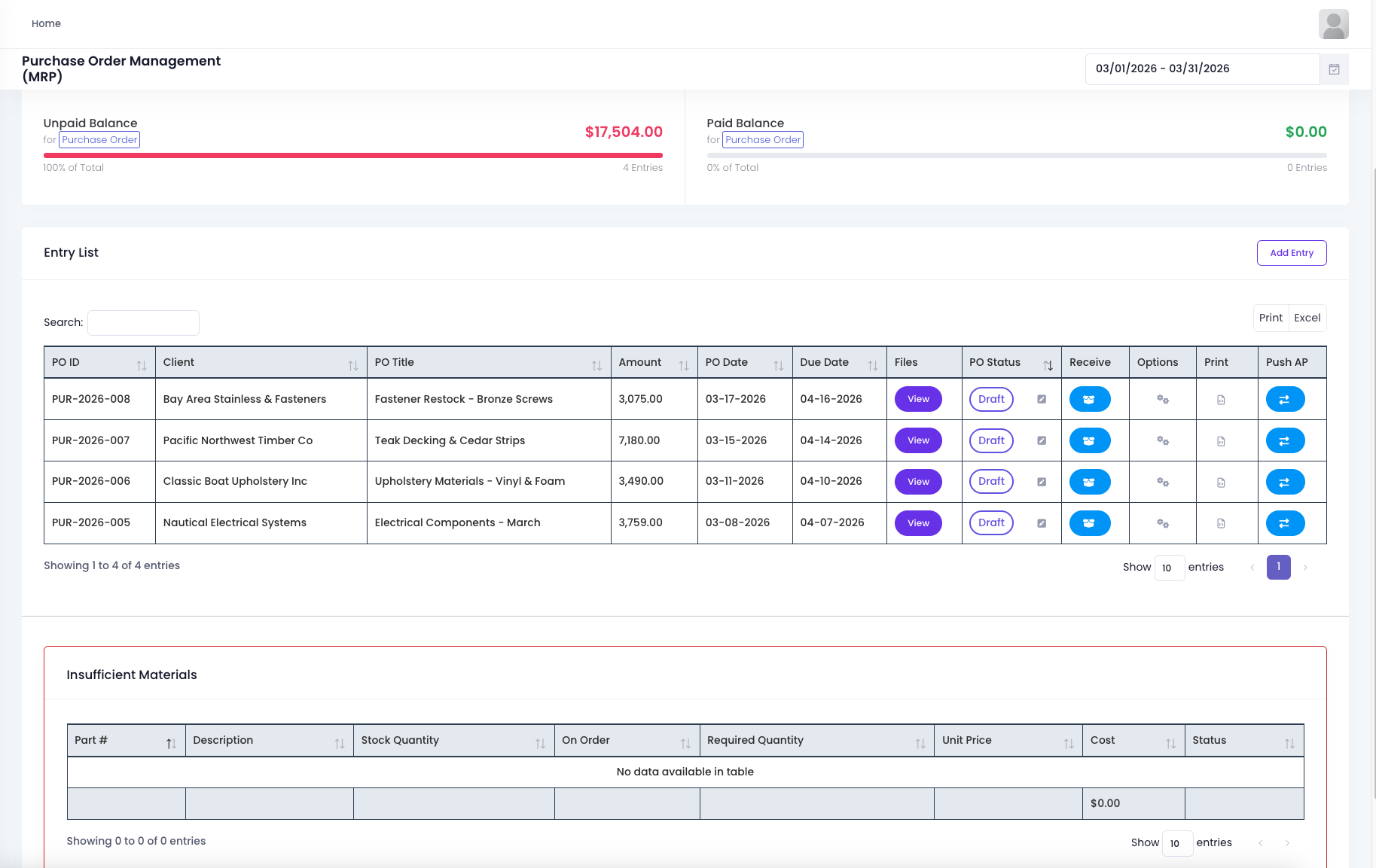Edit status icon for Nautical Electrical Systems order
1376x868 pixels.
pos(1041,523)
